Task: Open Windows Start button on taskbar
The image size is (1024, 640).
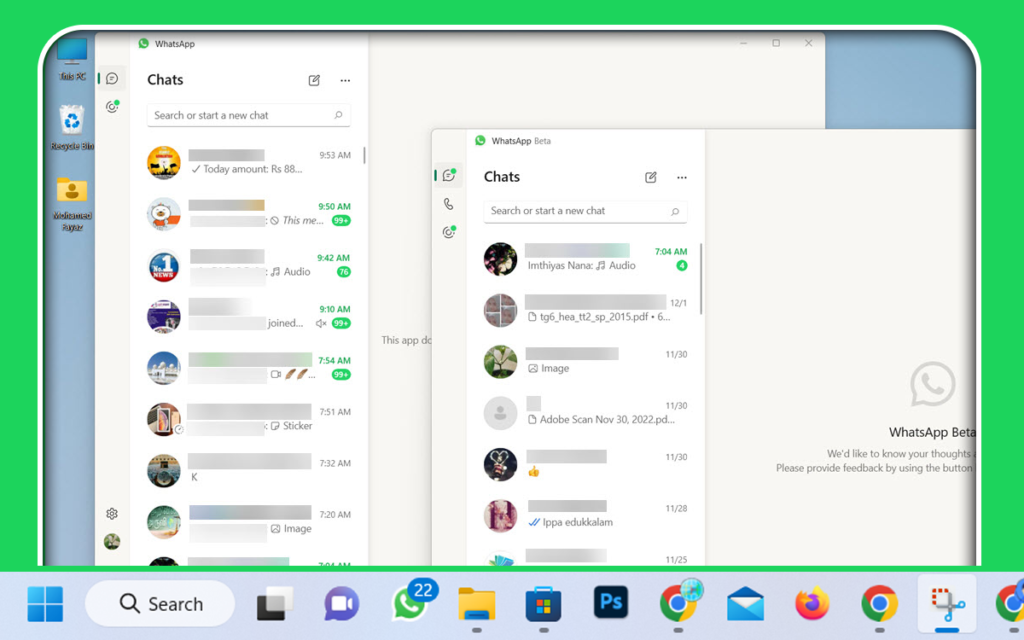Action: click(45, 604)
